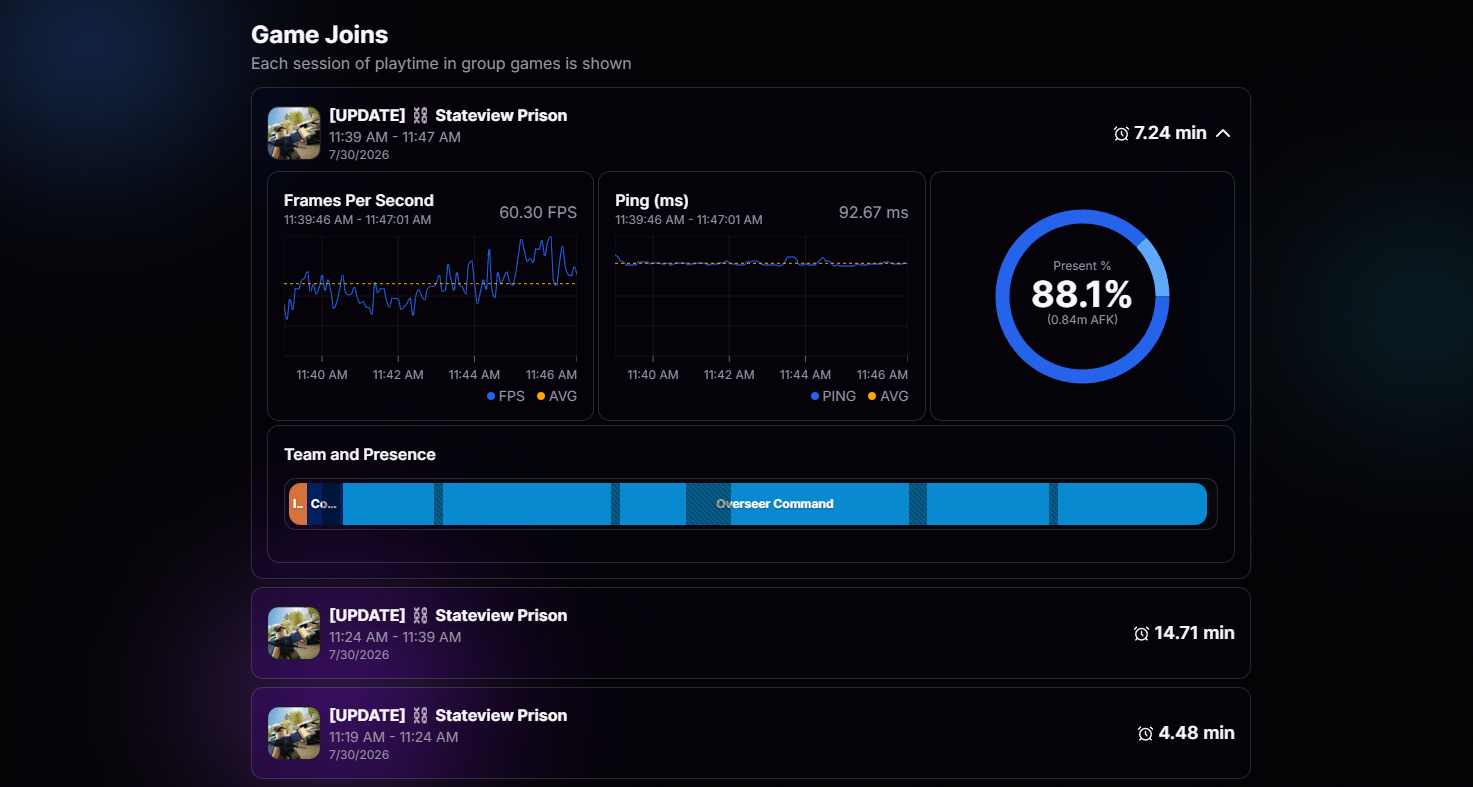
Task: Click game thumbnail of 11:19 AM session
Action: (294, 733)
